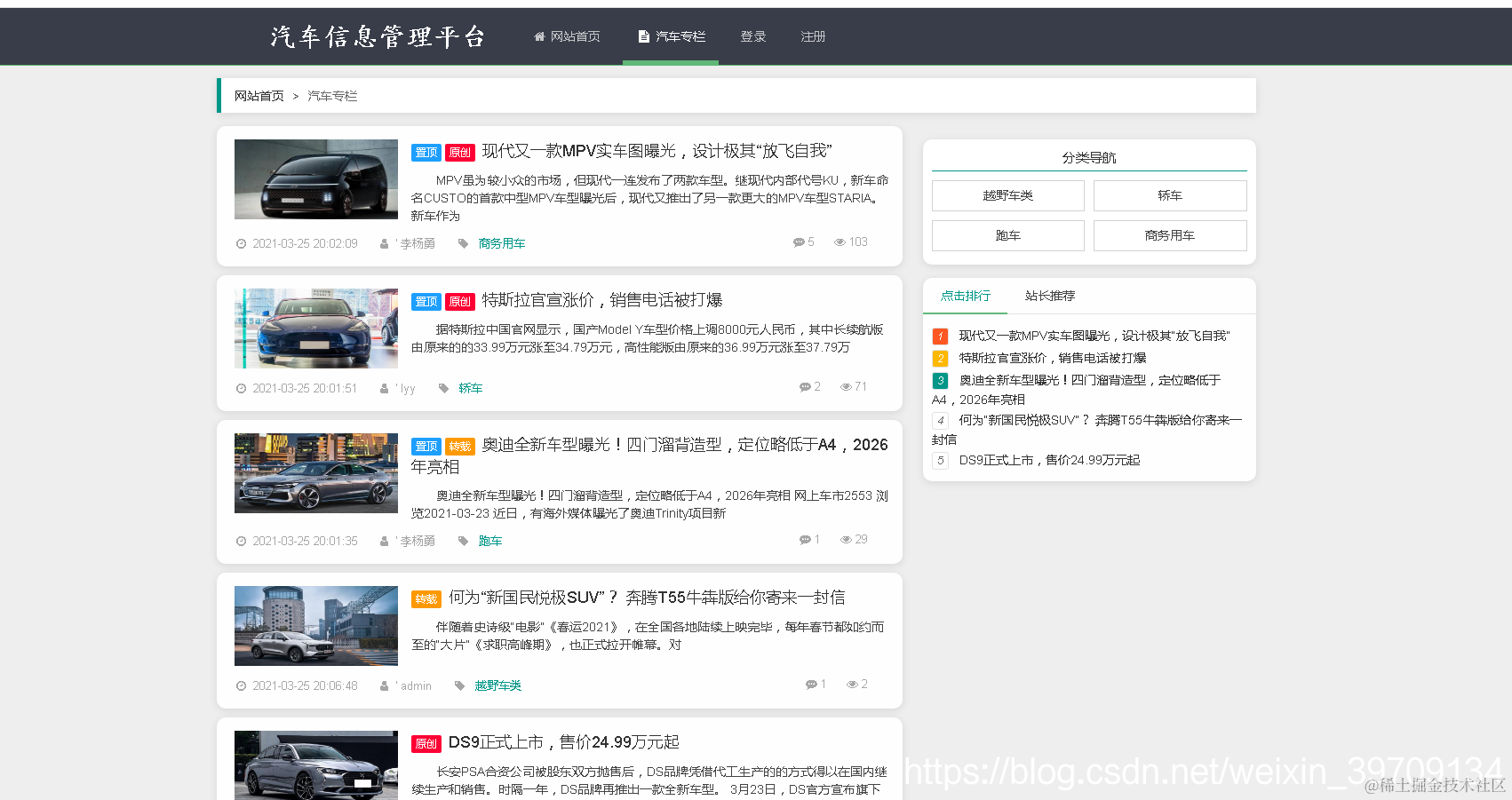Open article DS9正式上市 from main list
The image size is (1512, 800).
(564, 742)
